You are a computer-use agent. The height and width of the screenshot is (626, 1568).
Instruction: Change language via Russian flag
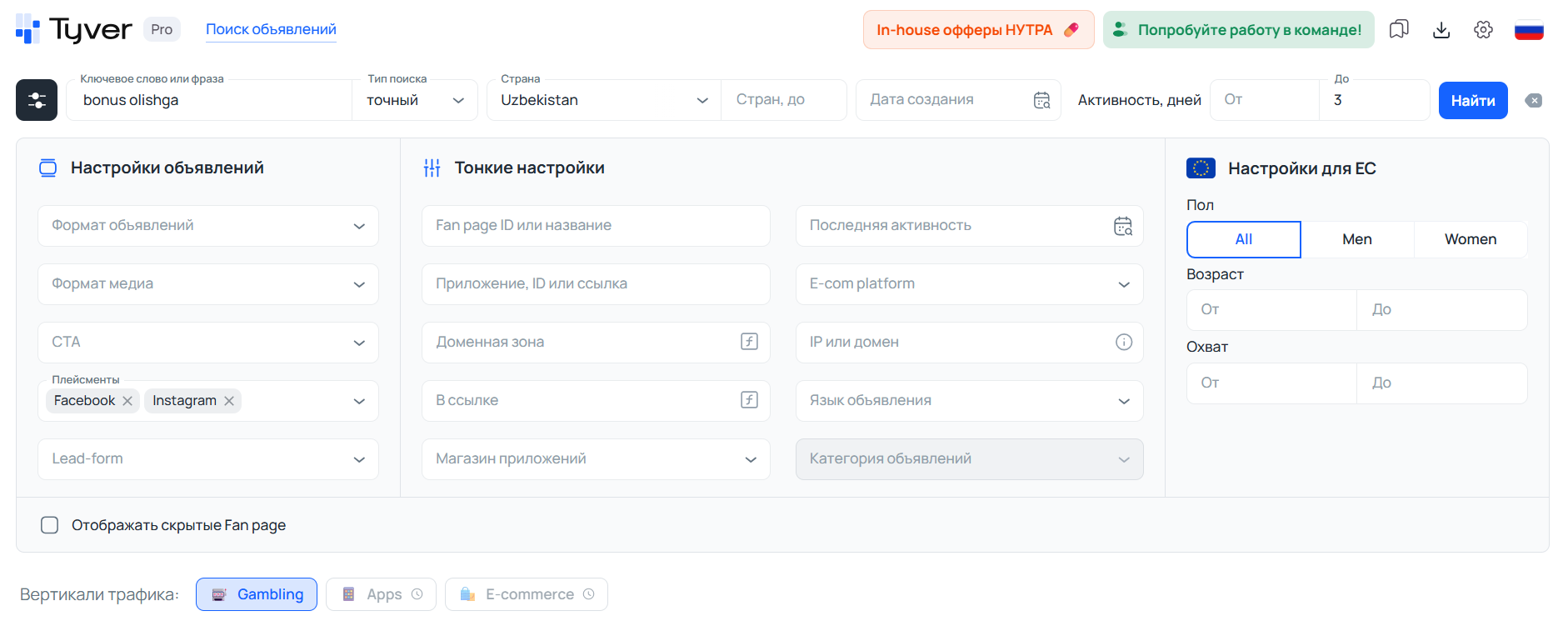tap(1529, 30)
